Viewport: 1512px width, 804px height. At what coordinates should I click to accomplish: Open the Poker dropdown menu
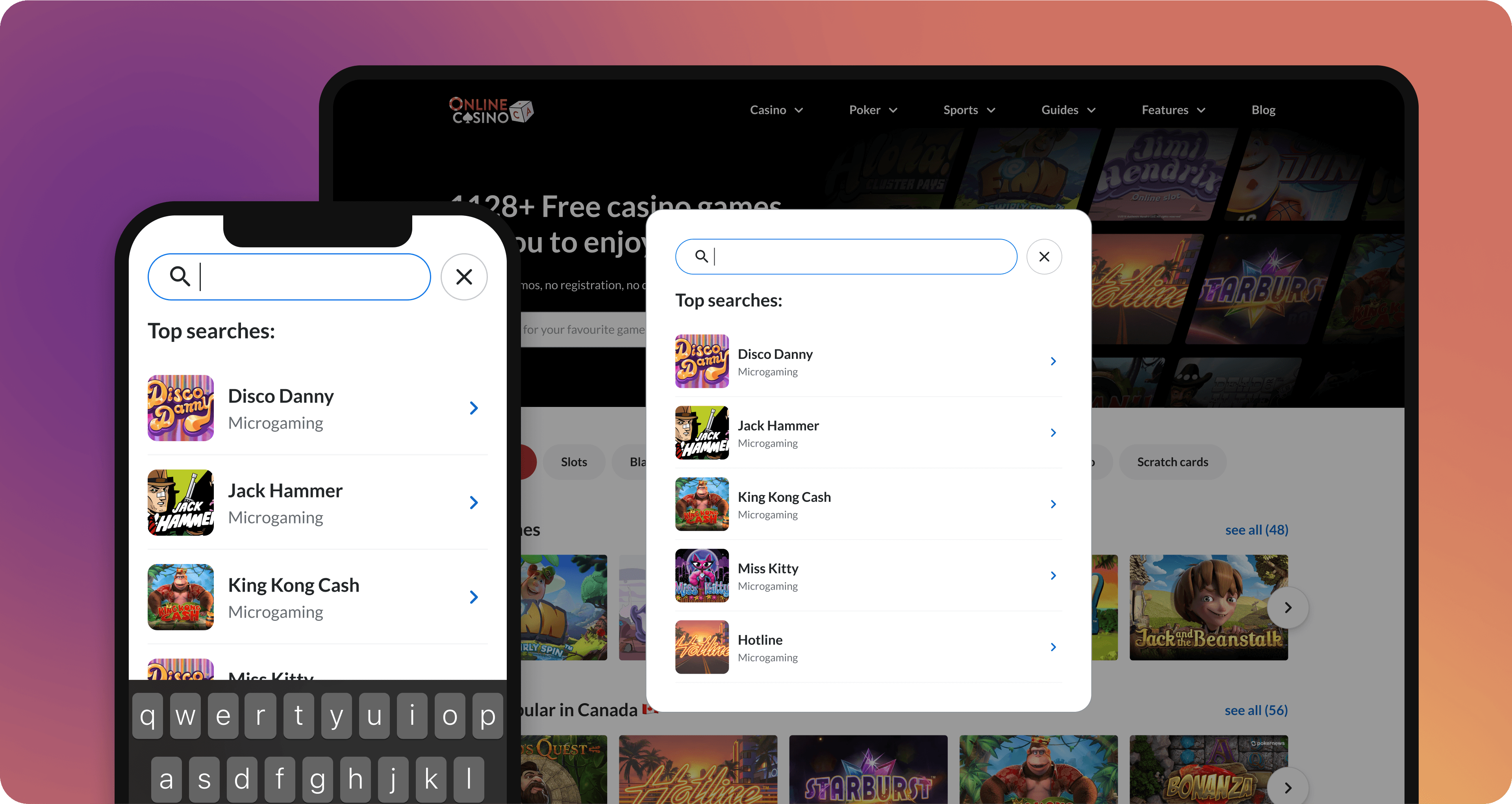click(873, 110)
